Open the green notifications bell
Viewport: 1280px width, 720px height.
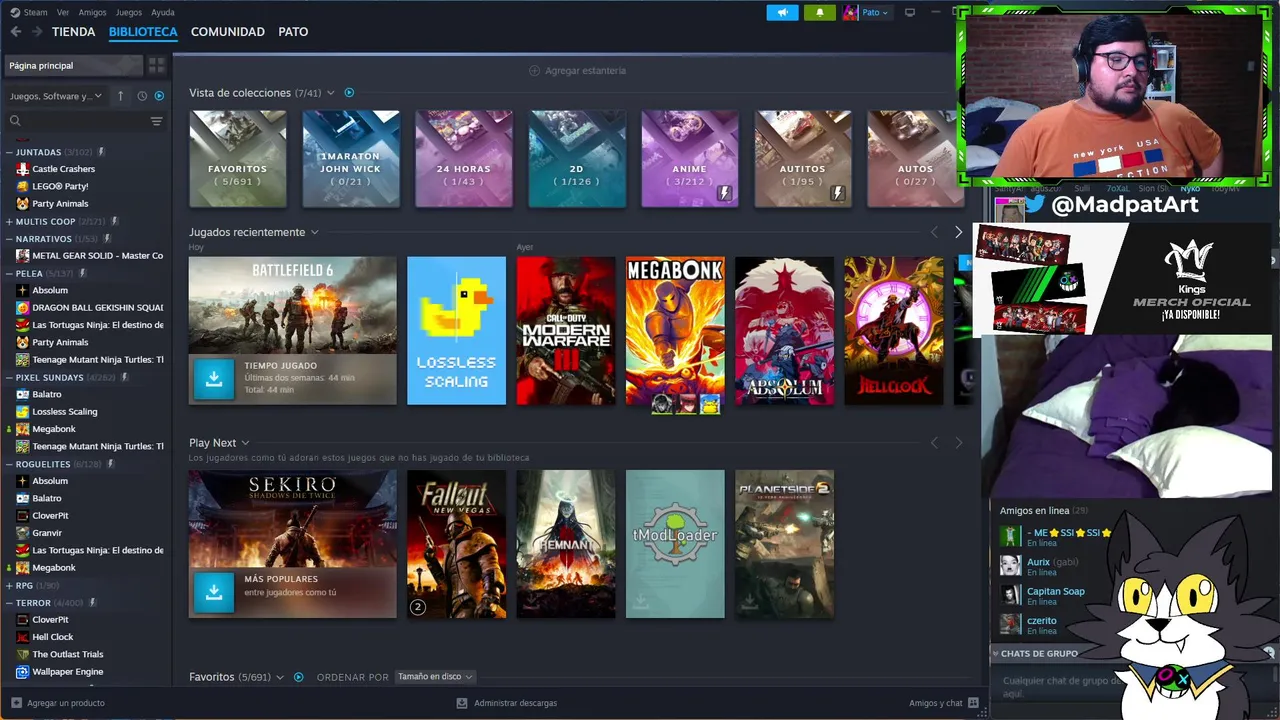point(819,13)
